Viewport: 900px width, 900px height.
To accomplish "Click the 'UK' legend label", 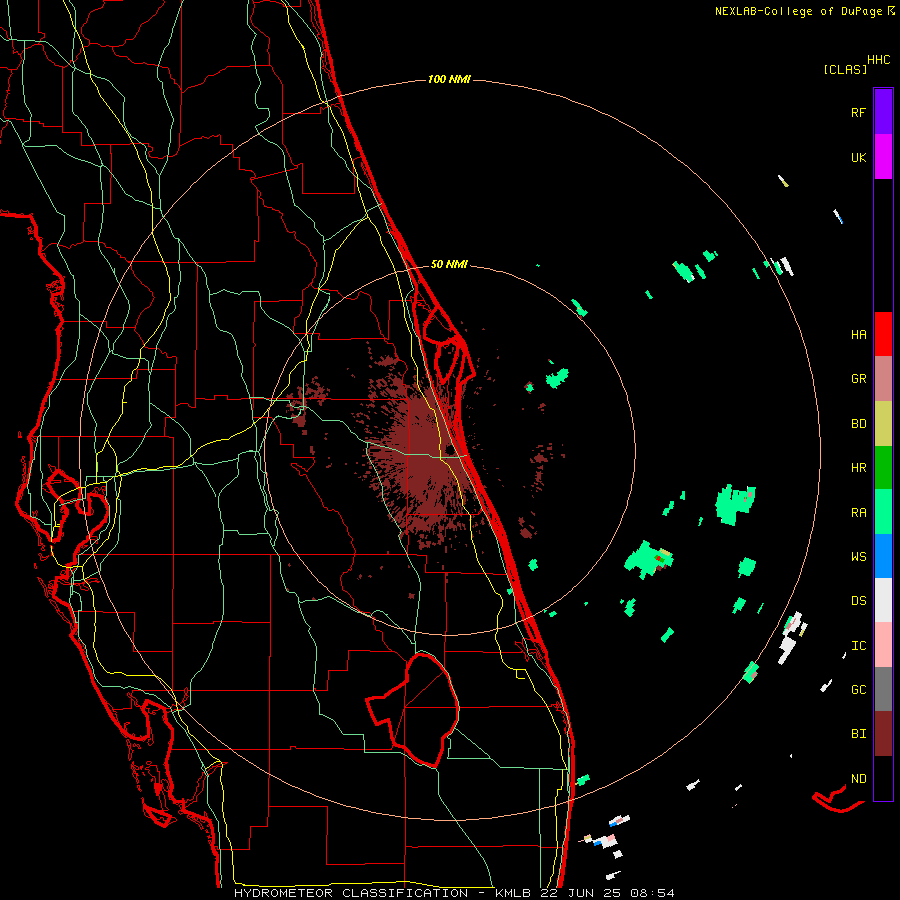I will click(858, 157).
